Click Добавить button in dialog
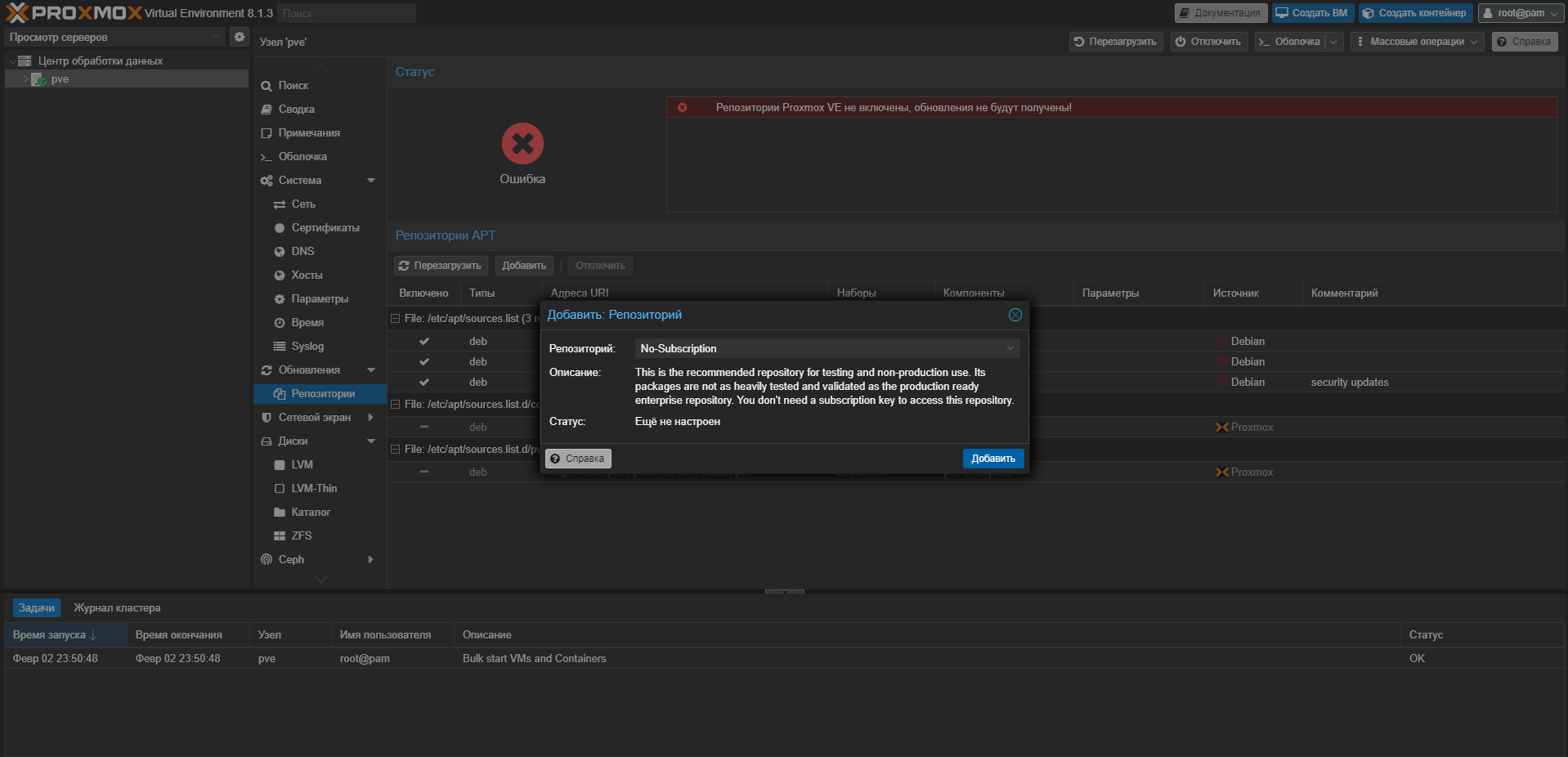 [x=993, y=459]
